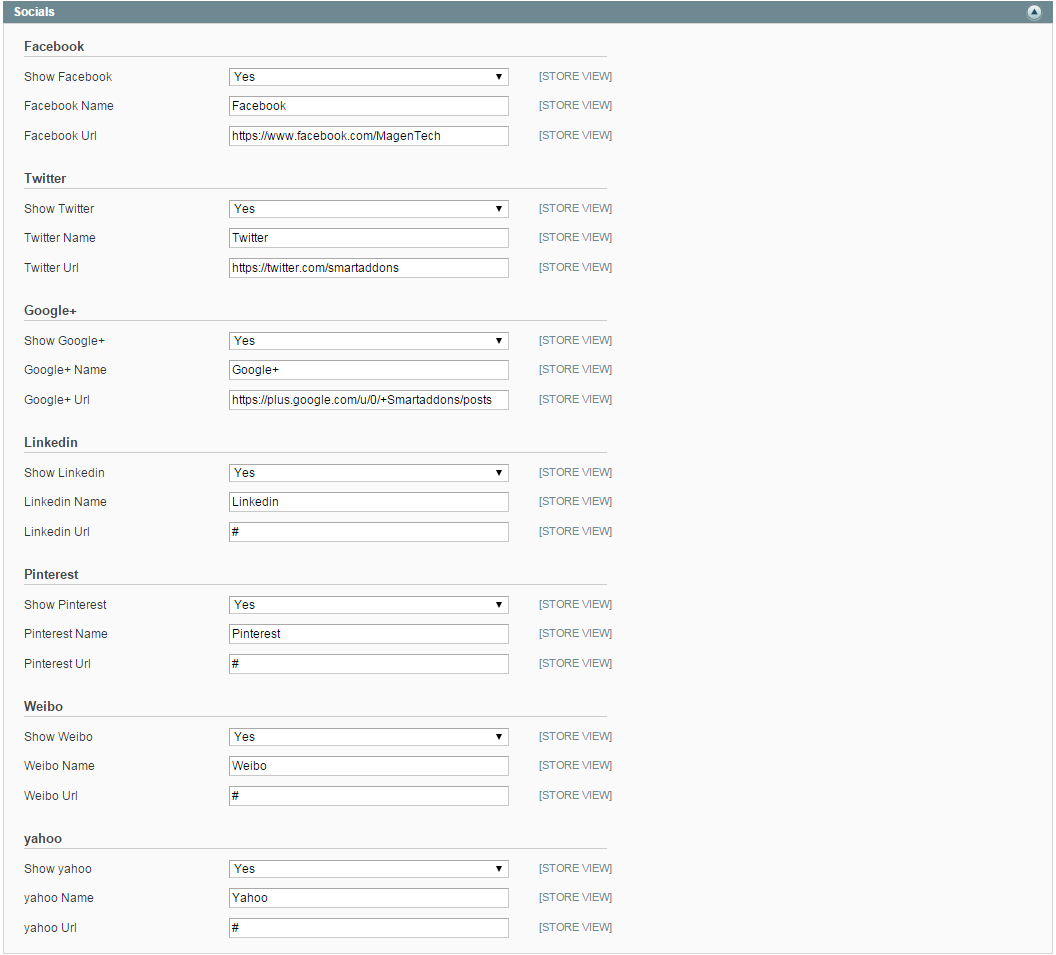The image size is (1056, 955).
Task: Select the Google+ Name input
Action: click(368, 370)
